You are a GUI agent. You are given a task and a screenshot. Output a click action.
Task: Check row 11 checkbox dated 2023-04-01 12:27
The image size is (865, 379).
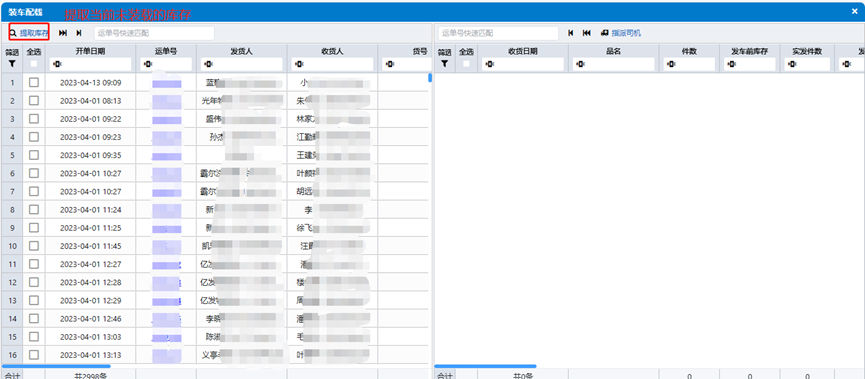pyautogui.click(x=34, y=264)
